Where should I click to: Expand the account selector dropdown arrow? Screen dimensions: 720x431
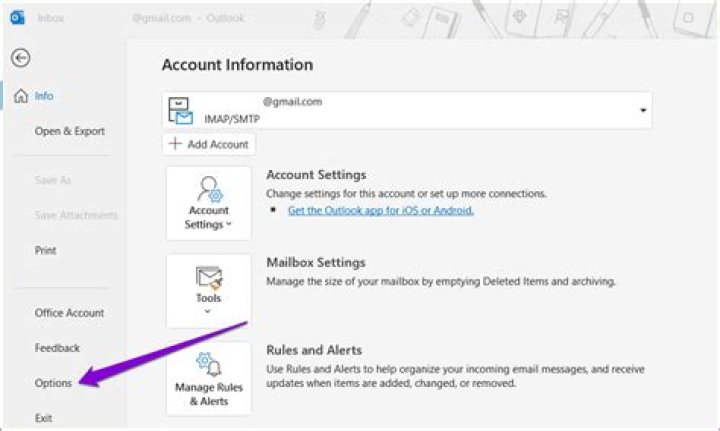click(x=643, y=110)
